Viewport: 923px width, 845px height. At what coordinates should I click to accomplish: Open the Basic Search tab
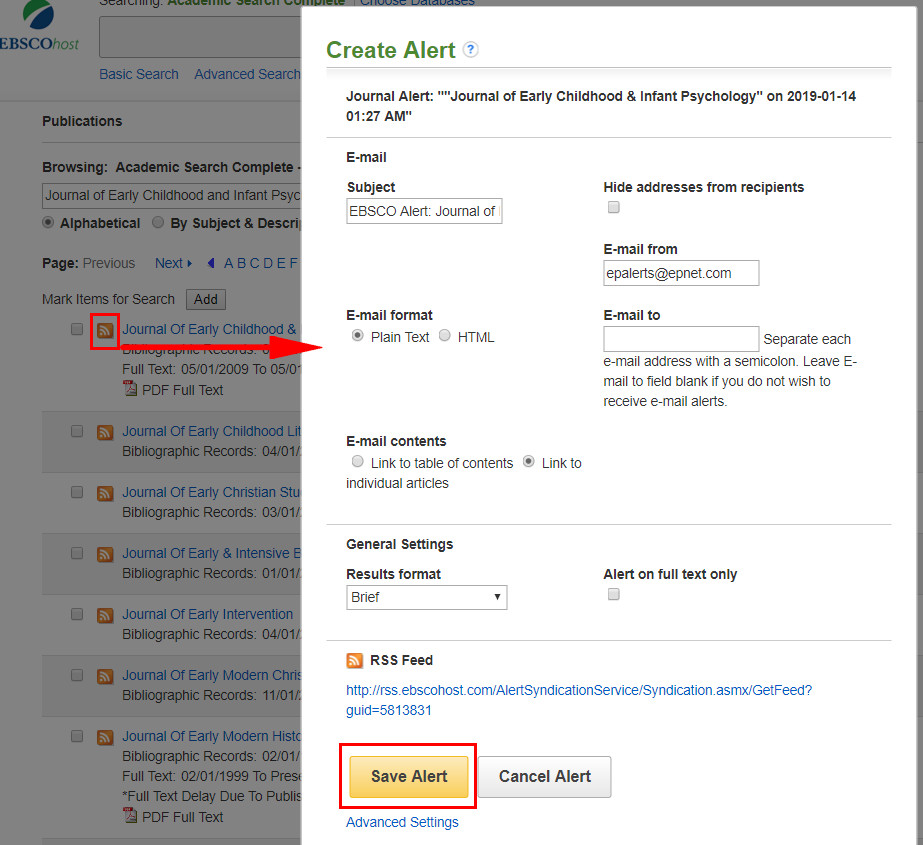[x=139, y=74]
